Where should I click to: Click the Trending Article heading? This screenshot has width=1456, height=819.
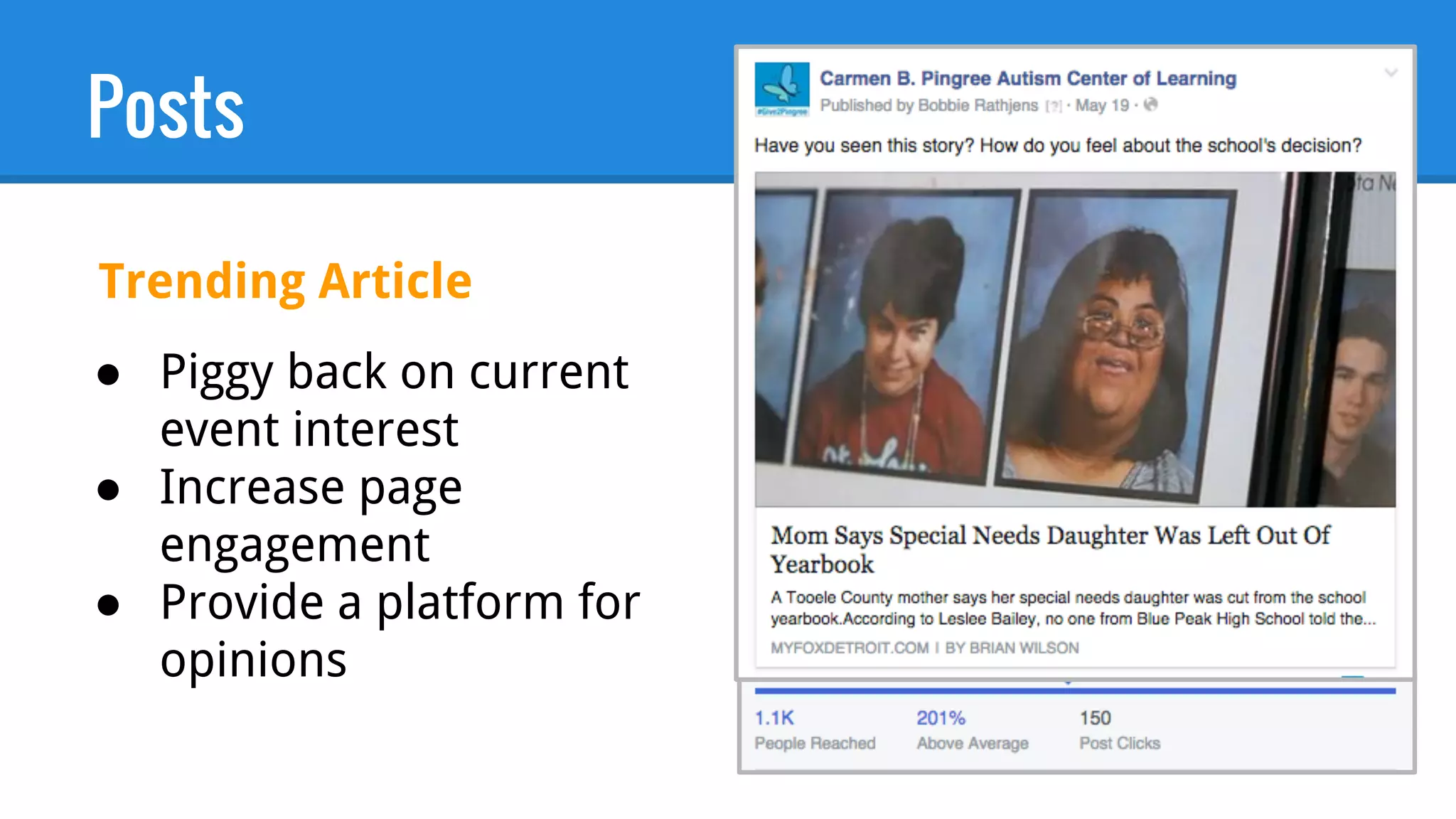coord(285,282)
